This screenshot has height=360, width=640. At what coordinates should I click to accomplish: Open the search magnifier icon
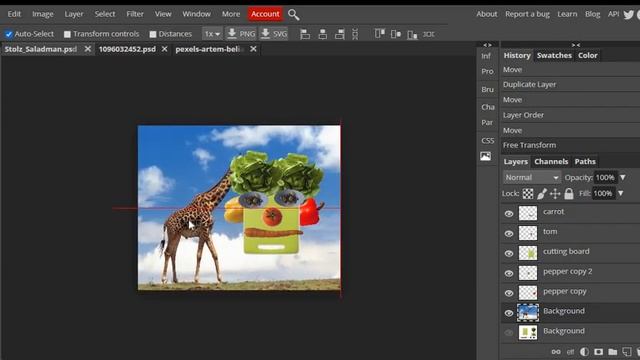click(293, 15)
